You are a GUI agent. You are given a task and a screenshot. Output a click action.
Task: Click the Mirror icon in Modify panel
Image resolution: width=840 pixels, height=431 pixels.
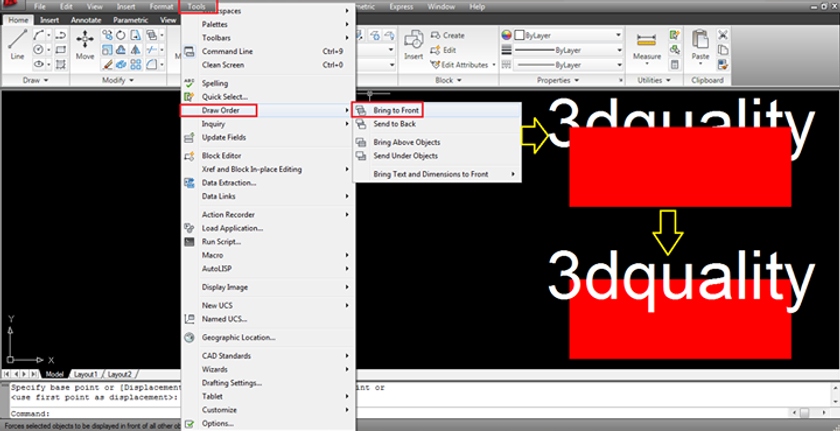[136, 50]
